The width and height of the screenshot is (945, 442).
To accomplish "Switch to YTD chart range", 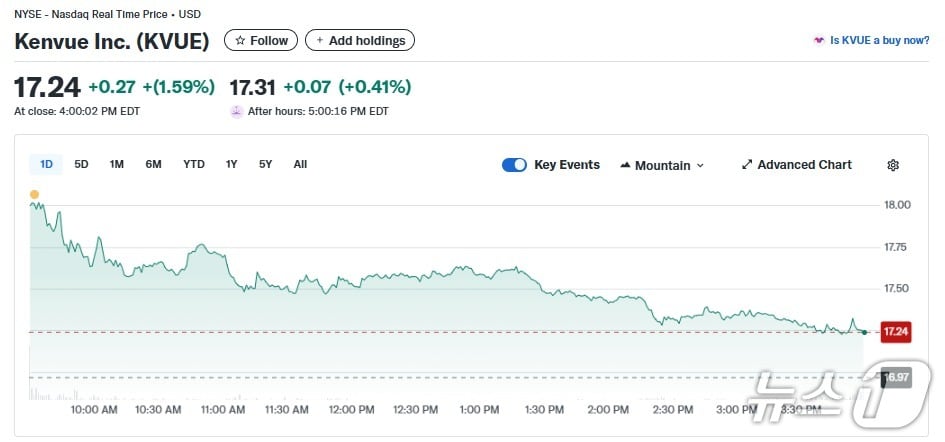I will pos(194,164).
